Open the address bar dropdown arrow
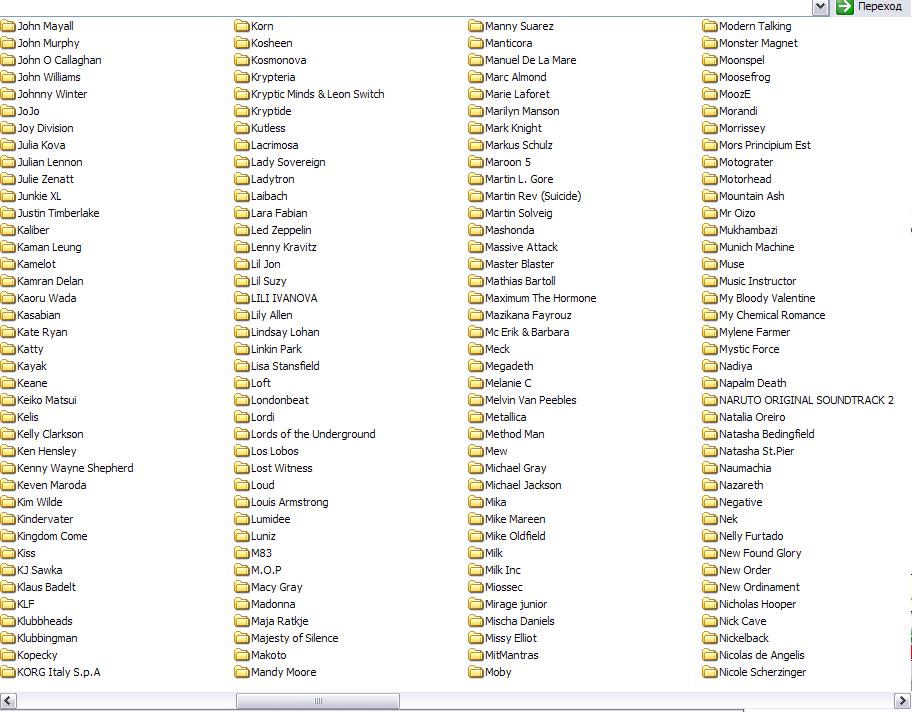Screen dimensions: 912x712 [820, 6]
